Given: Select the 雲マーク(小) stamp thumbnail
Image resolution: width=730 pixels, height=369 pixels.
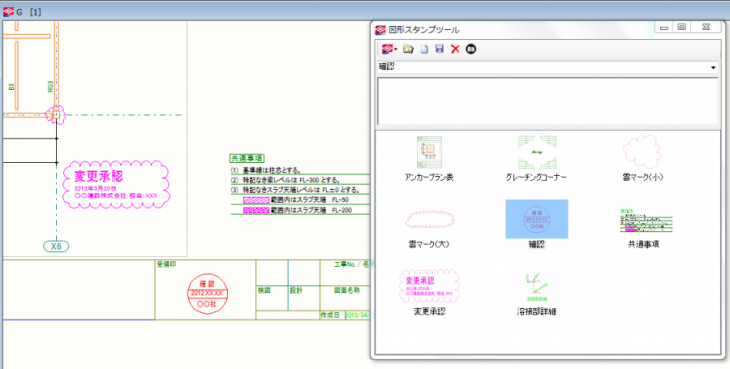Looking at the screenshot, I should [642, 152].
